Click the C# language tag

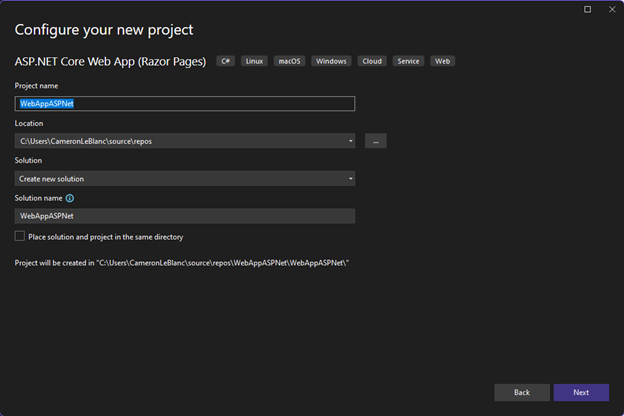pos(226,61)
